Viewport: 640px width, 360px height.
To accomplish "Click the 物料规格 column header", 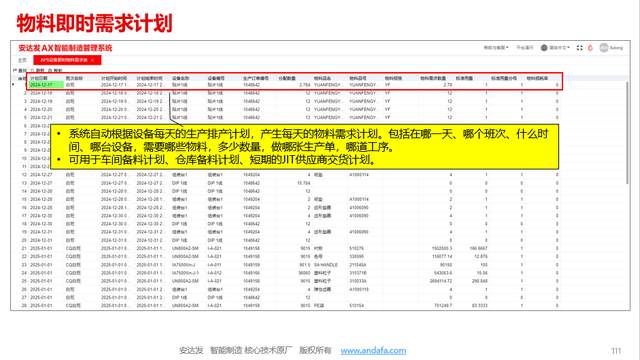I will click(x=393, y=78).
